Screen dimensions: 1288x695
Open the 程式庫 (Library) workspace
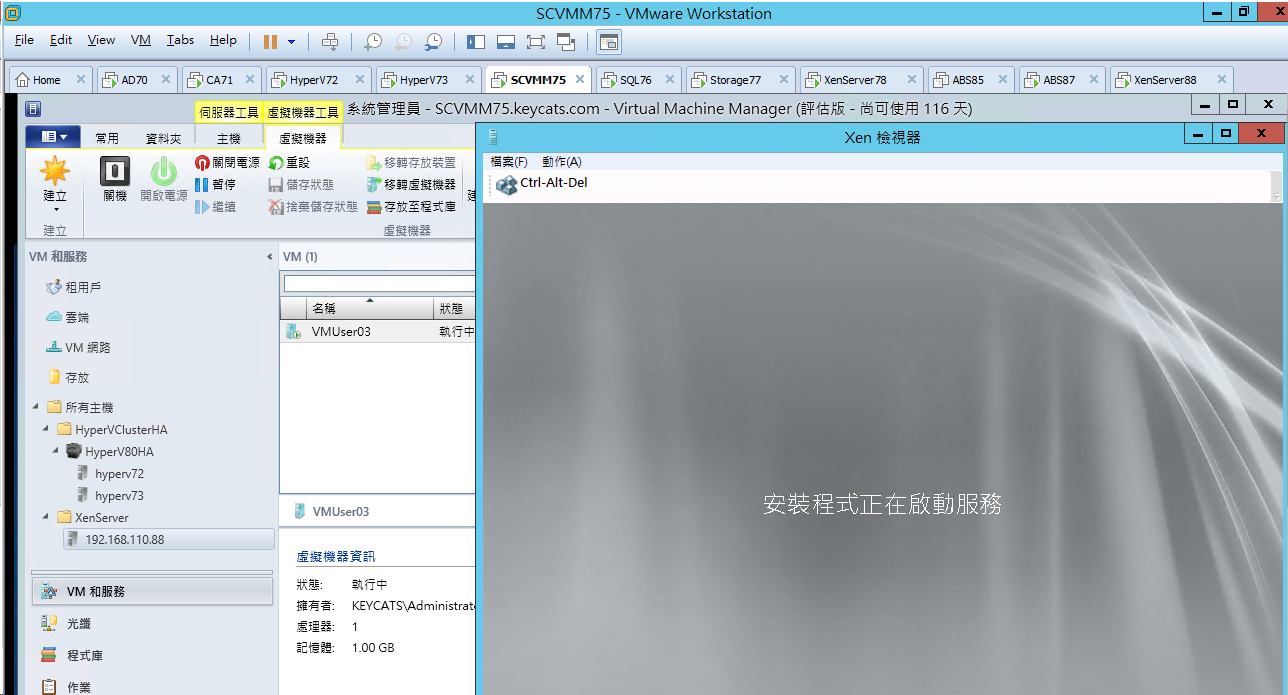(150, 655)
